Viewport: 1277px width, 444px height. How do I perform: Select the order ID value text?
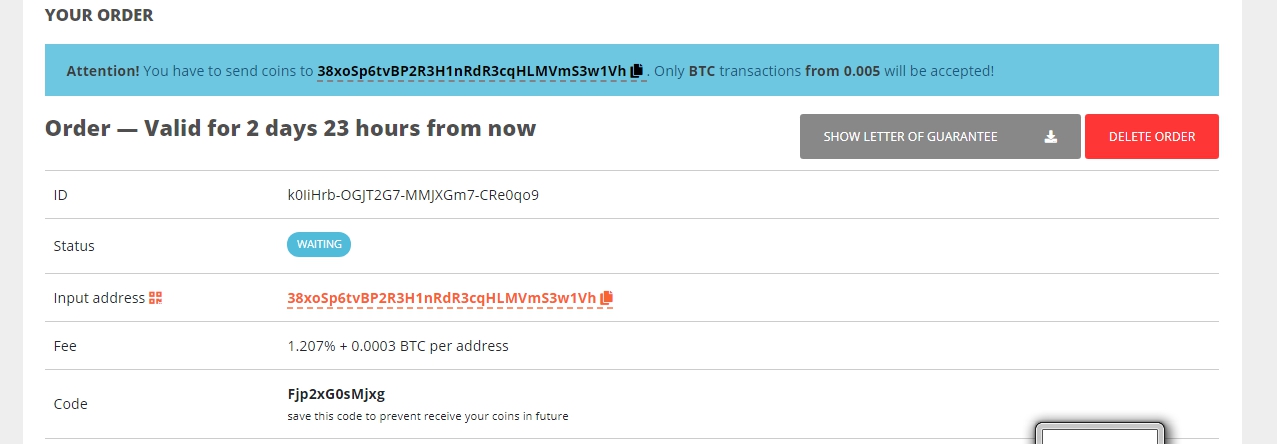[413, 195]
